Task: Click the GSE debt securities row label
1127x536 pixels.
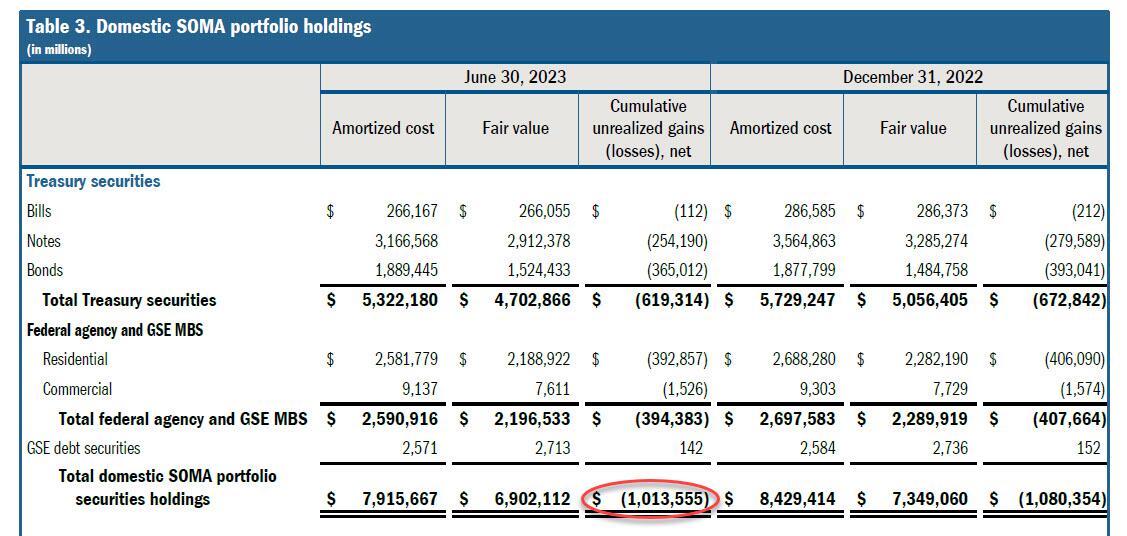Action: (x=83, y=448)
